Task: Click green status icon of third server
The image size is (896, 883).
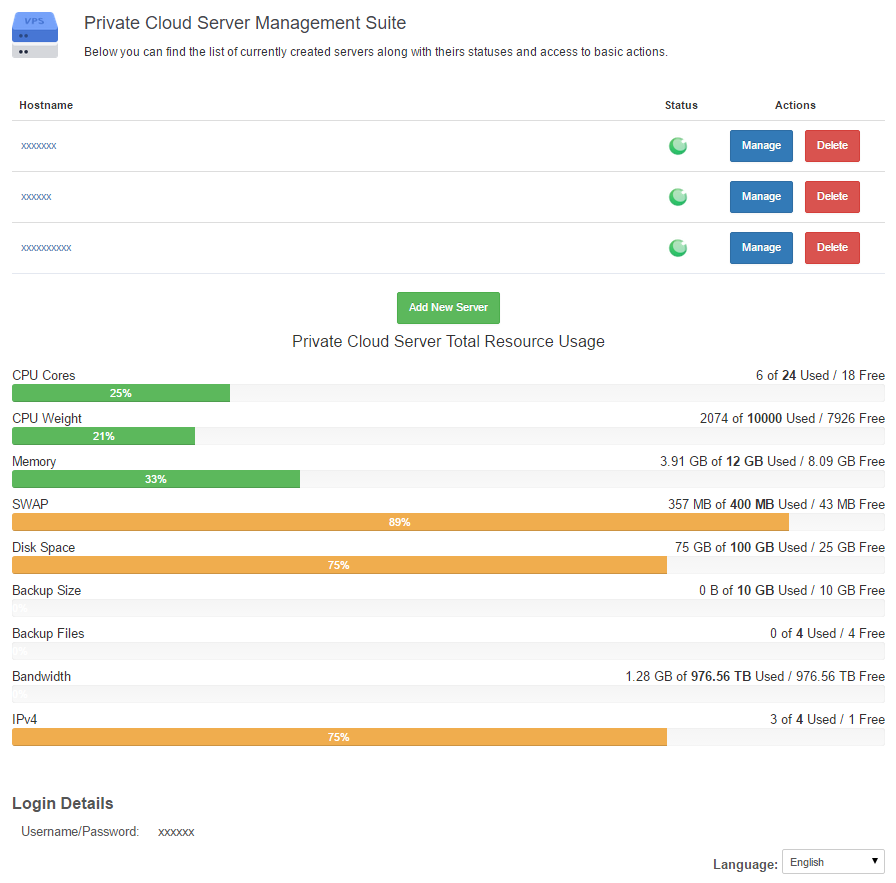Action: 678,248
